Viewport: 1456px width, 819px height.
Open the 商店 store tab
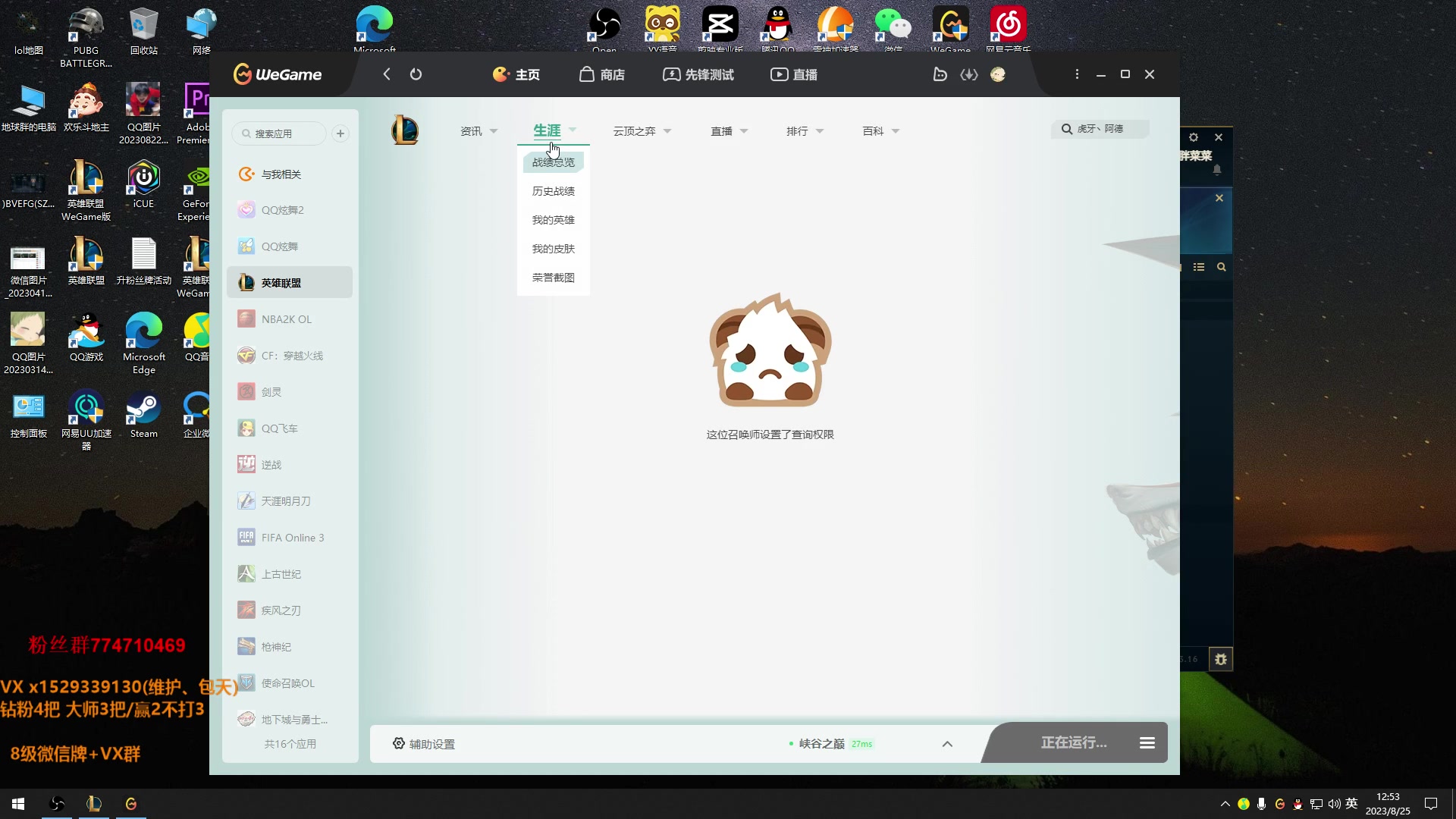tap(602, 74)
